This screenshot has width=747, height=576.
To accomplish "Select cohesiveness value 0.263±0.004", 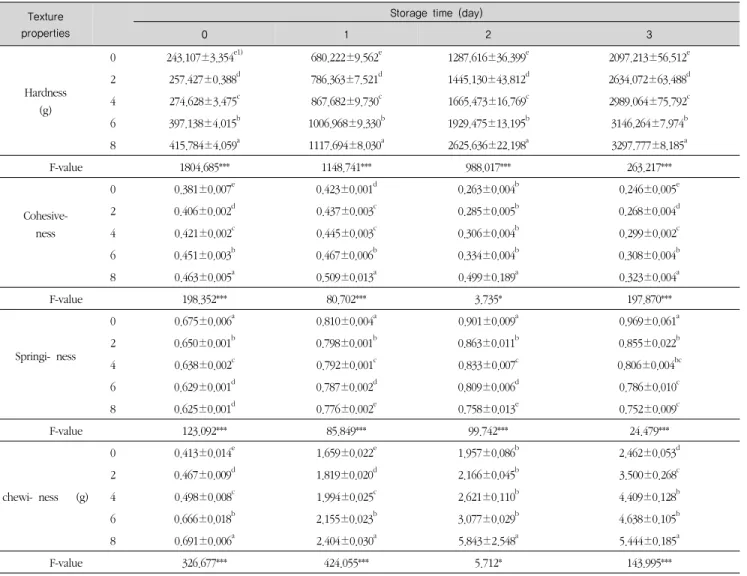I will pyautogui.click(x=488, y=189).
